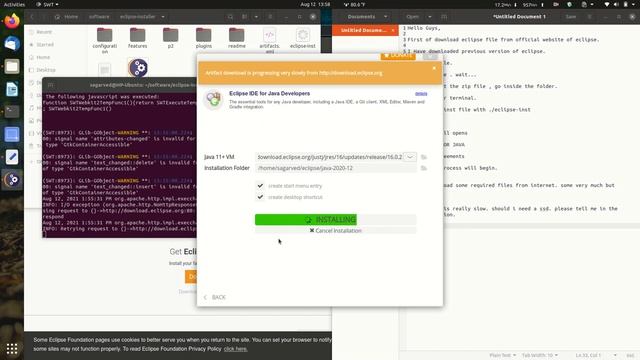Open the readme folder in Files
640x360 pixels.
coord(237,38)
